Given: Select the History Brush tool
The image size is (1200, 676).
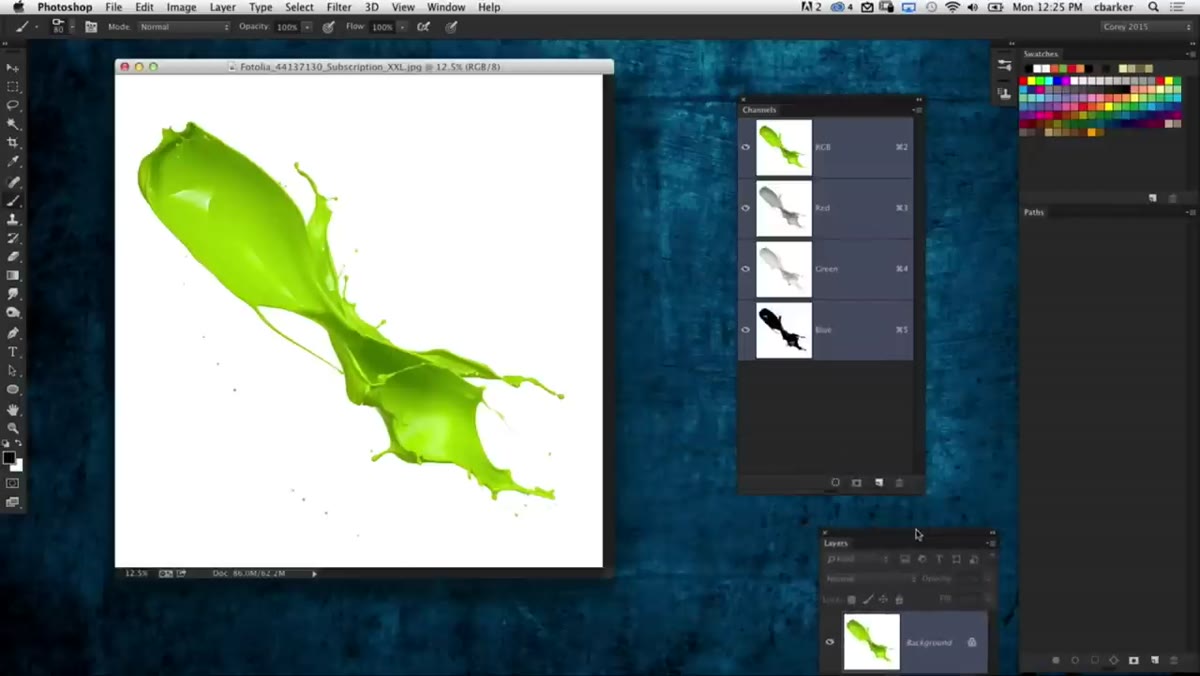Looking at the screenshot, I should click(13, 238).
